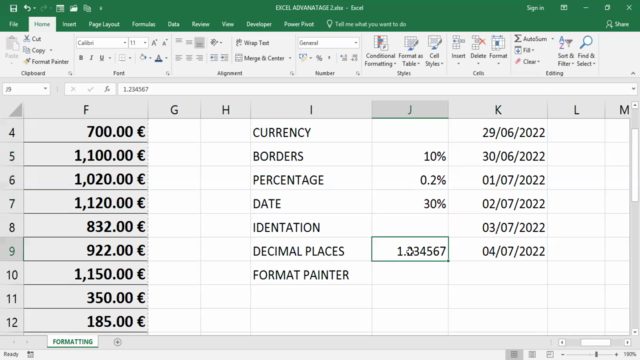Toggle bottom align
The image size is (640, 360).
coord(199,42)
